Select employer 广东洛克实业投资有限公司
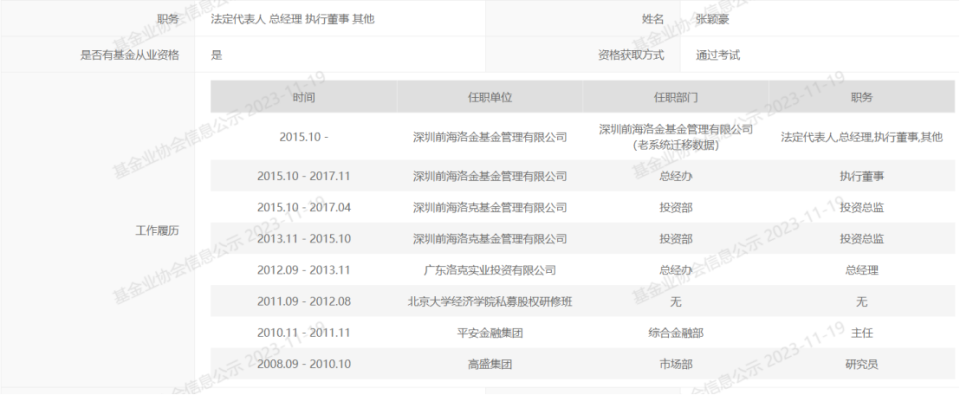 [x=490, y=270]
